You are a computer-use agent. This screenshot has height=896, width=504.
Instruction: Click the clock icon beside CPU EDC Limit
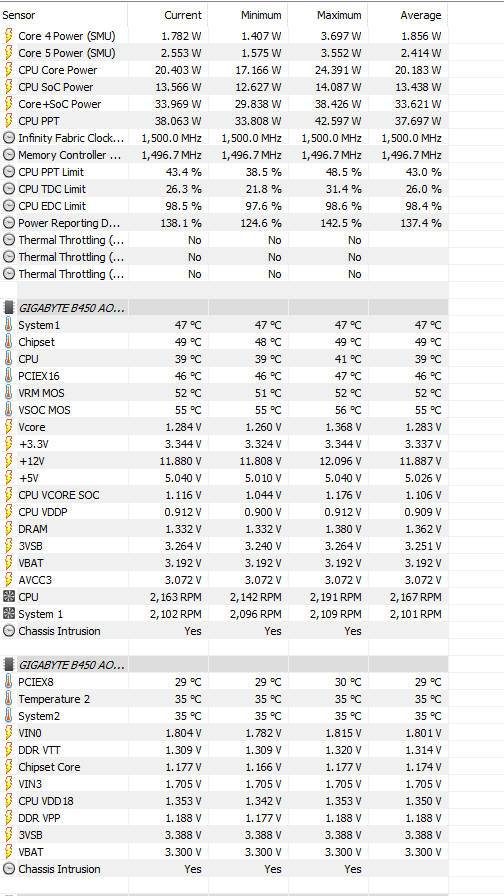pyautogui.click(x=9, y=206)
